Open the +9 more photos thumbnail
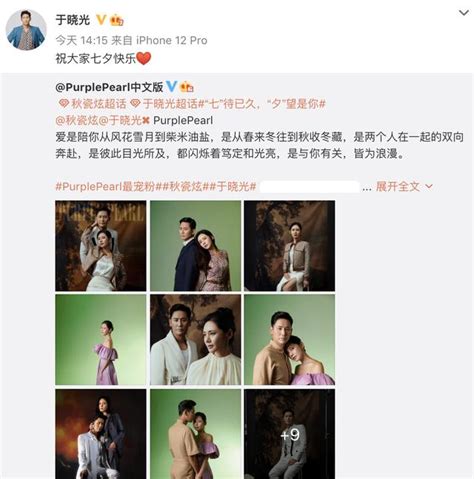474x479 pixels. [290, 434]
